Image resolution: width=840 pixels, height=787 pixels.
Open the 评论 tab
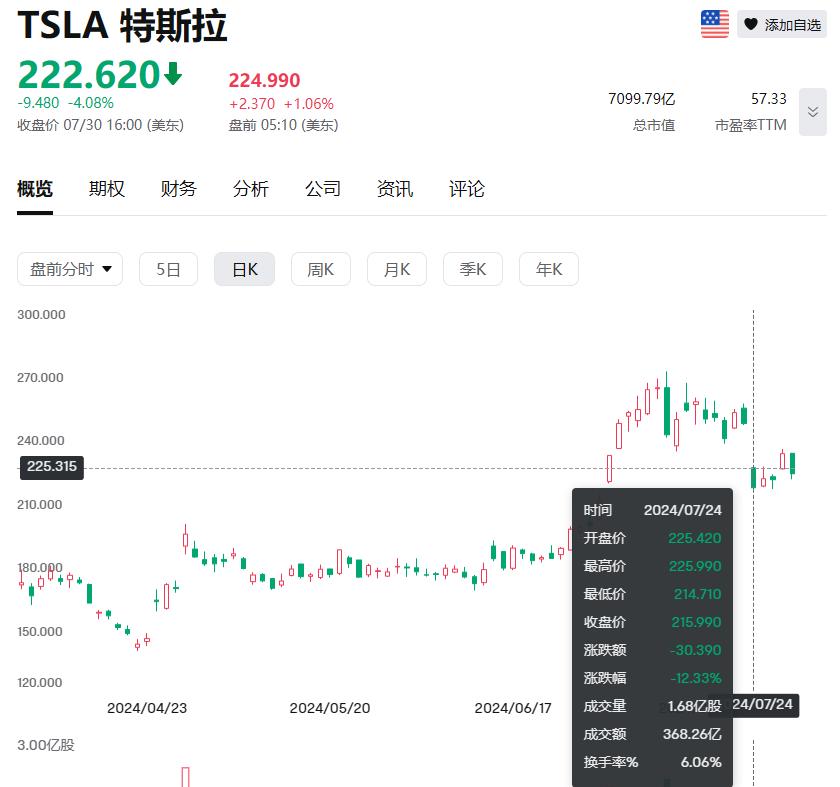click(x=467, y=189)
